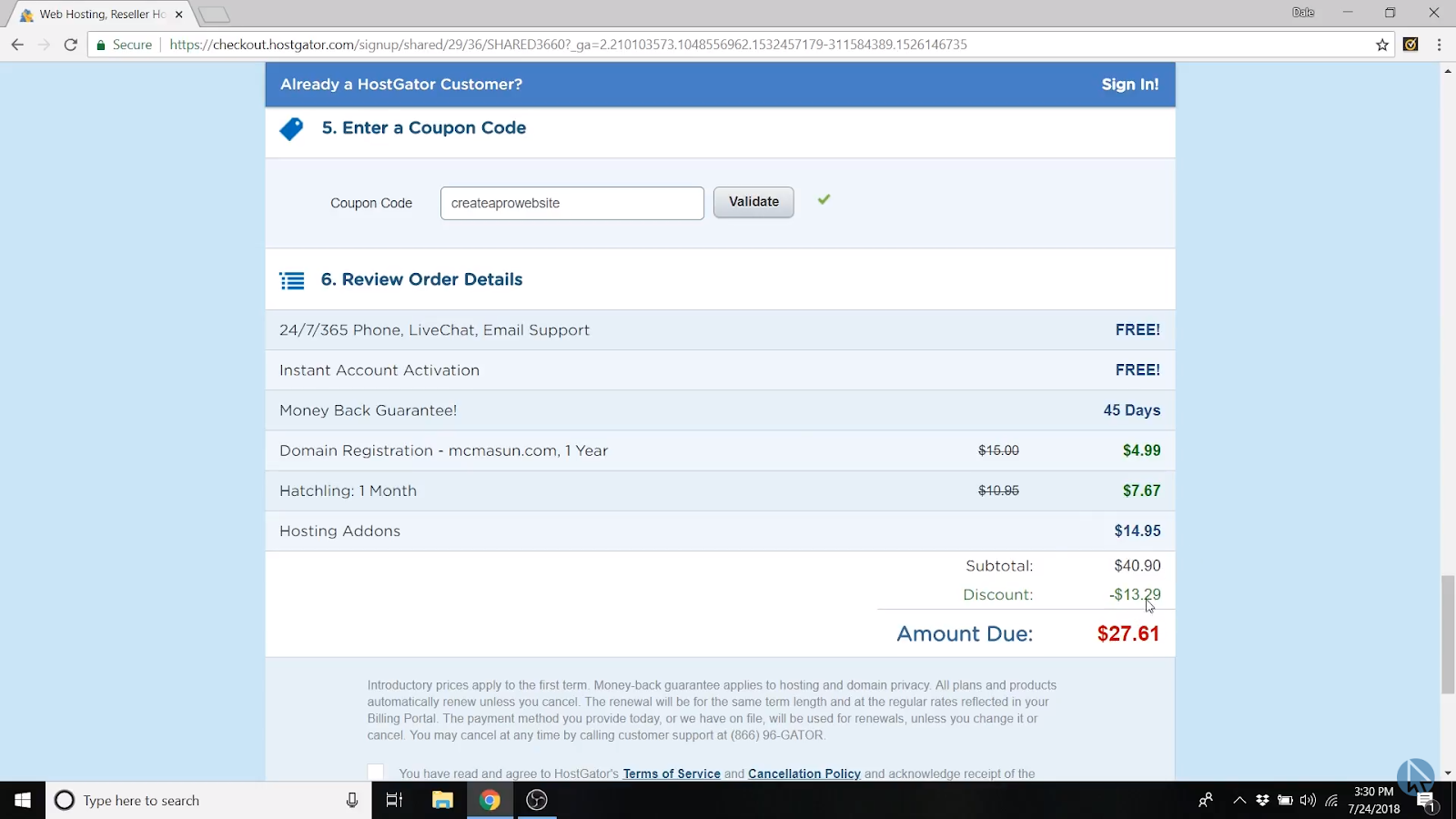Click the Wi-Fi network tray icon
This screenshot has height=819, width=1456.
pyautogui.click(x=1331, y=800)
